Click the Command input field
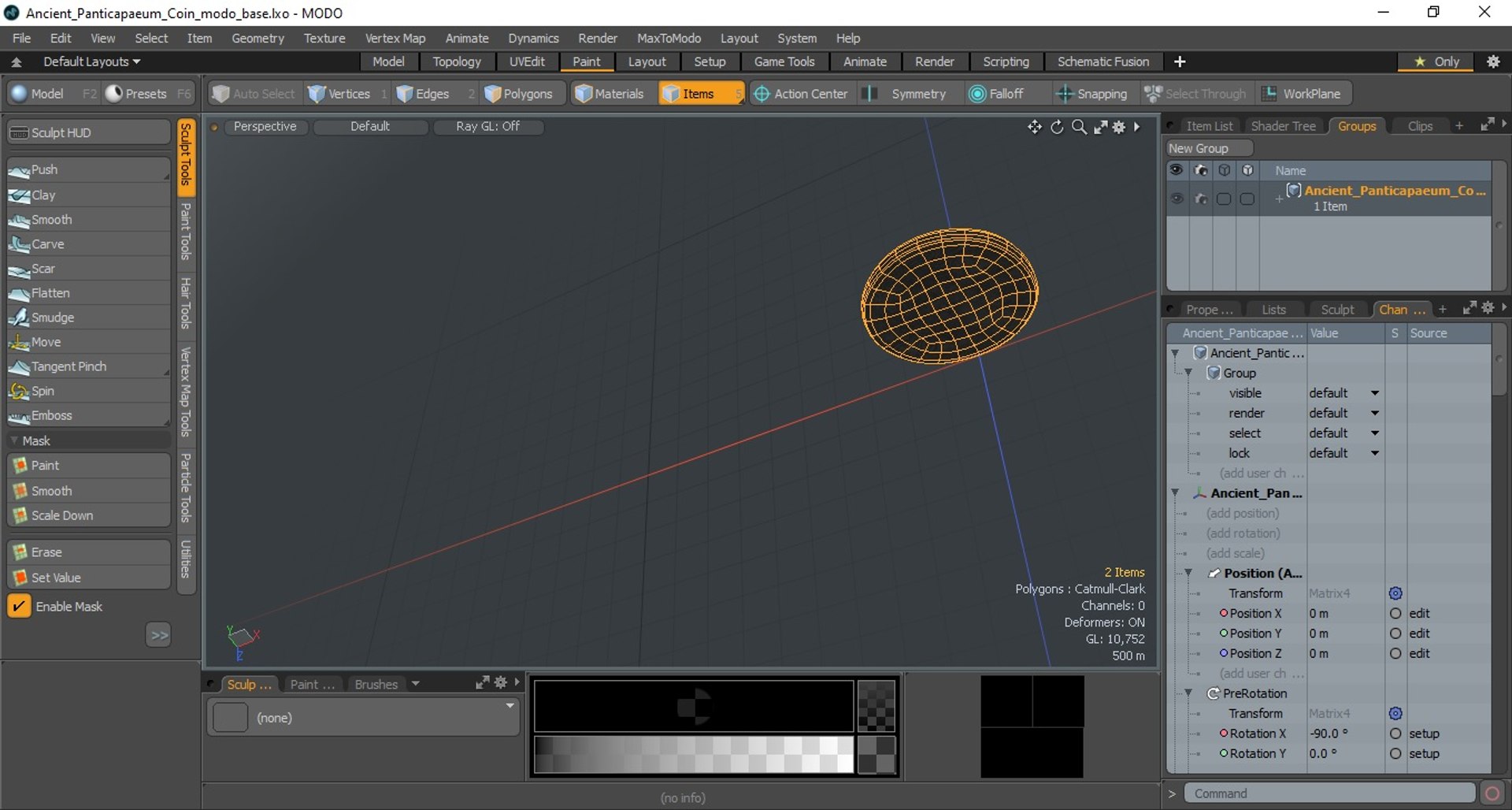1512x810 pixels. point(1330,793)
